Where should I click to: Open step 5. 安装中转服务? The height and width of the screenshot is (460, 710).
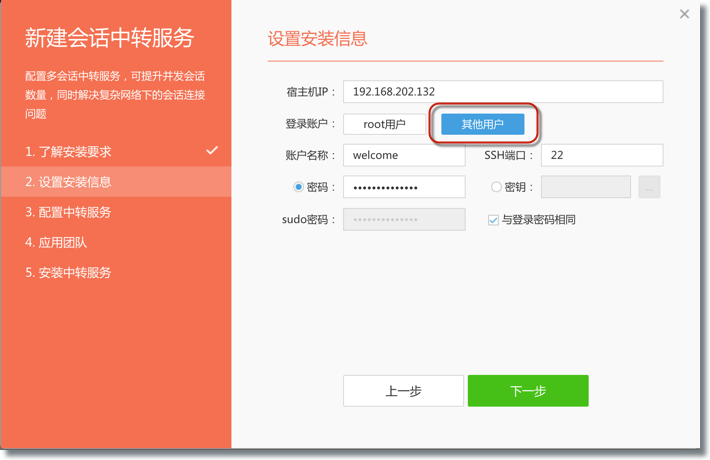point(69,272)
